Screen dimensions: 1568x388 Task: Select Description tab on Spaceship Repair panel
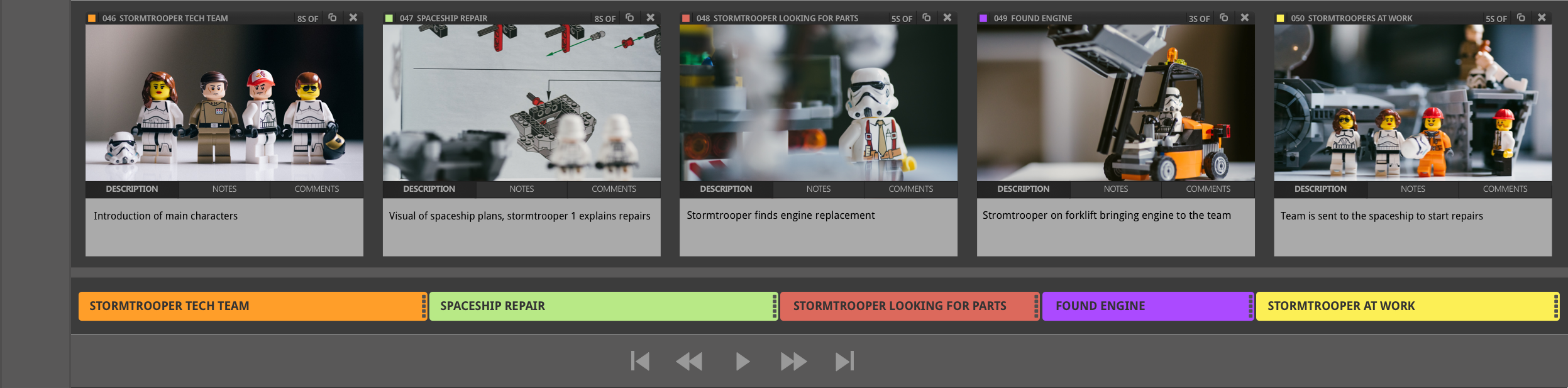pos(429,189)
